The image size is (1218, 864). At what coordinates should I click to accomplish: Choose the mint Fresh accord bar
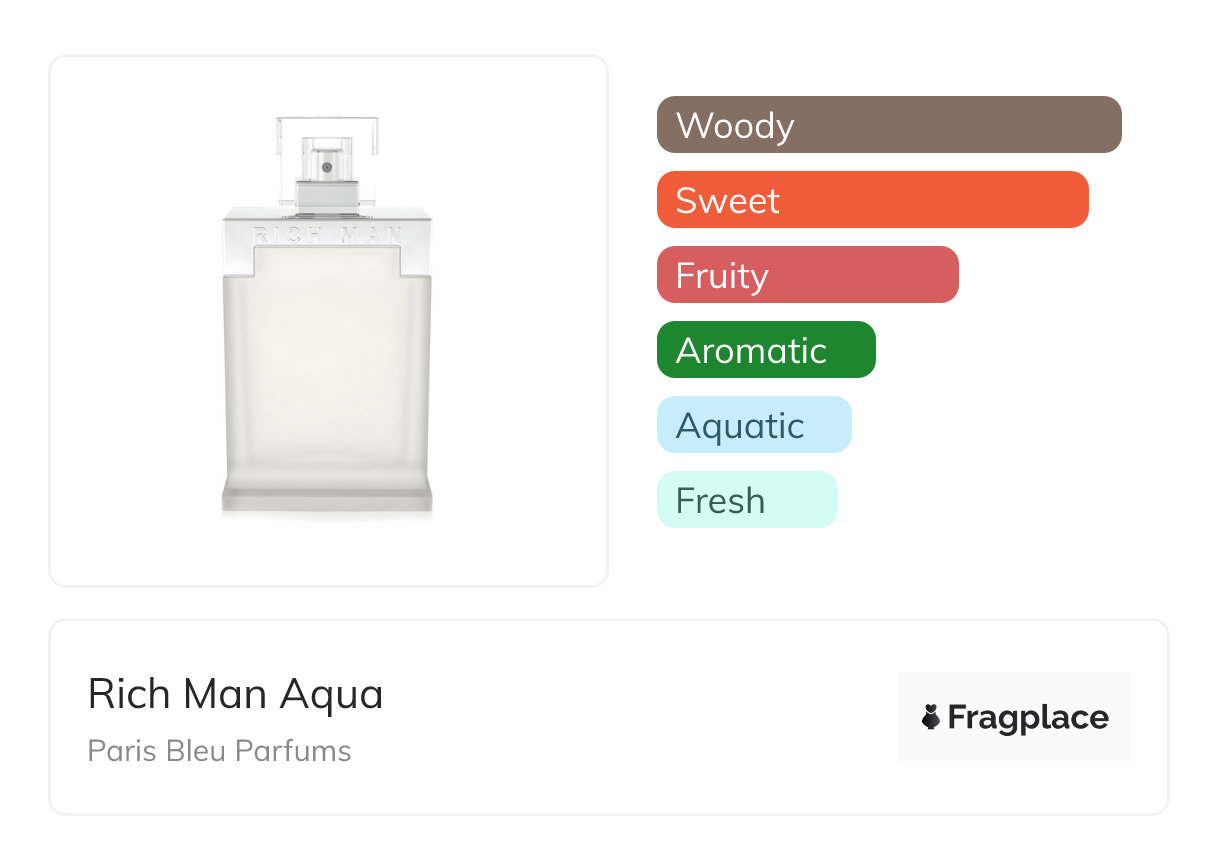point(747,500)
